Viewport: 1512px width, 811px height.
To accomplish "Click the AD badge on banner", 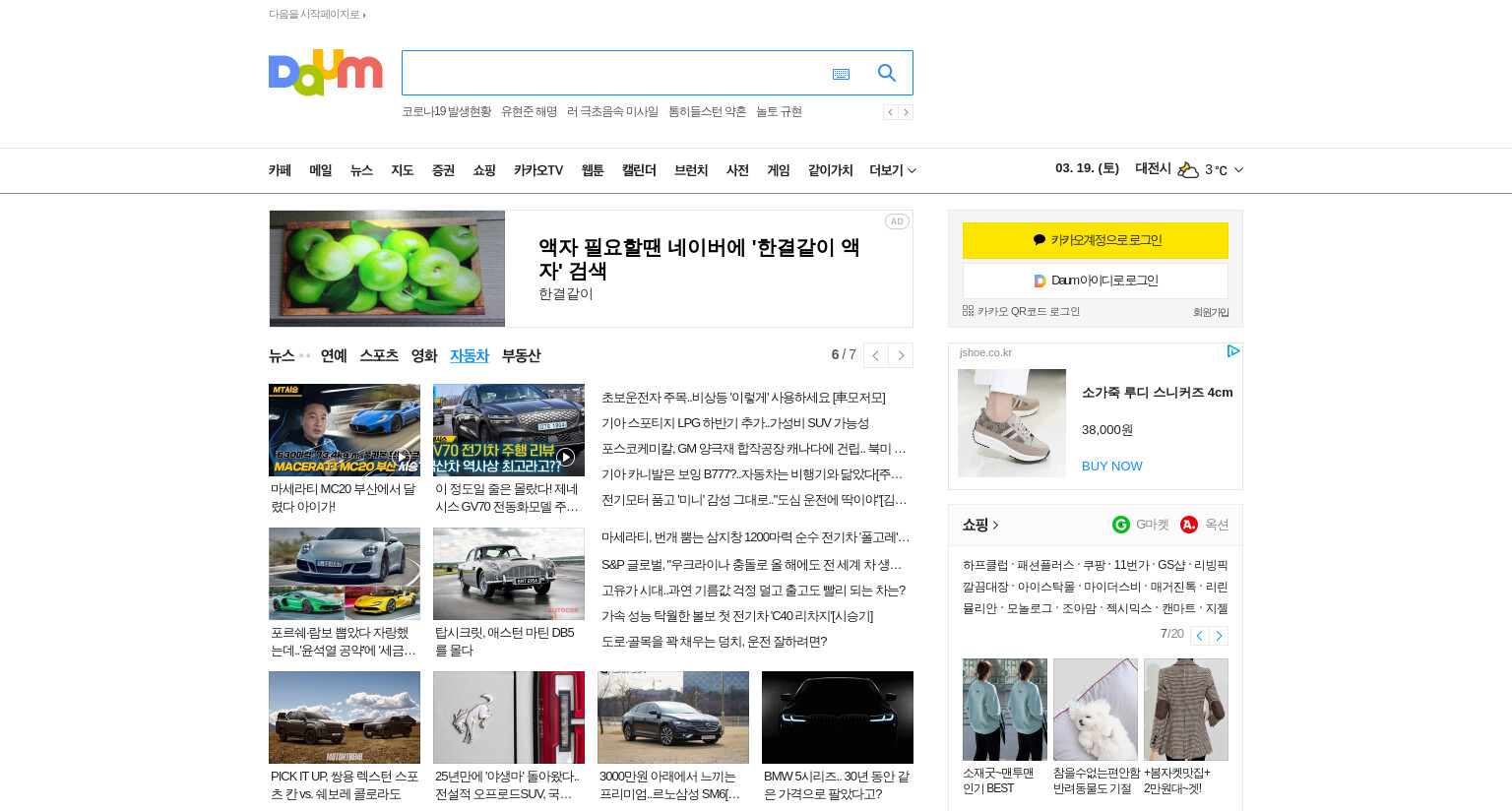I will [897, 221].
